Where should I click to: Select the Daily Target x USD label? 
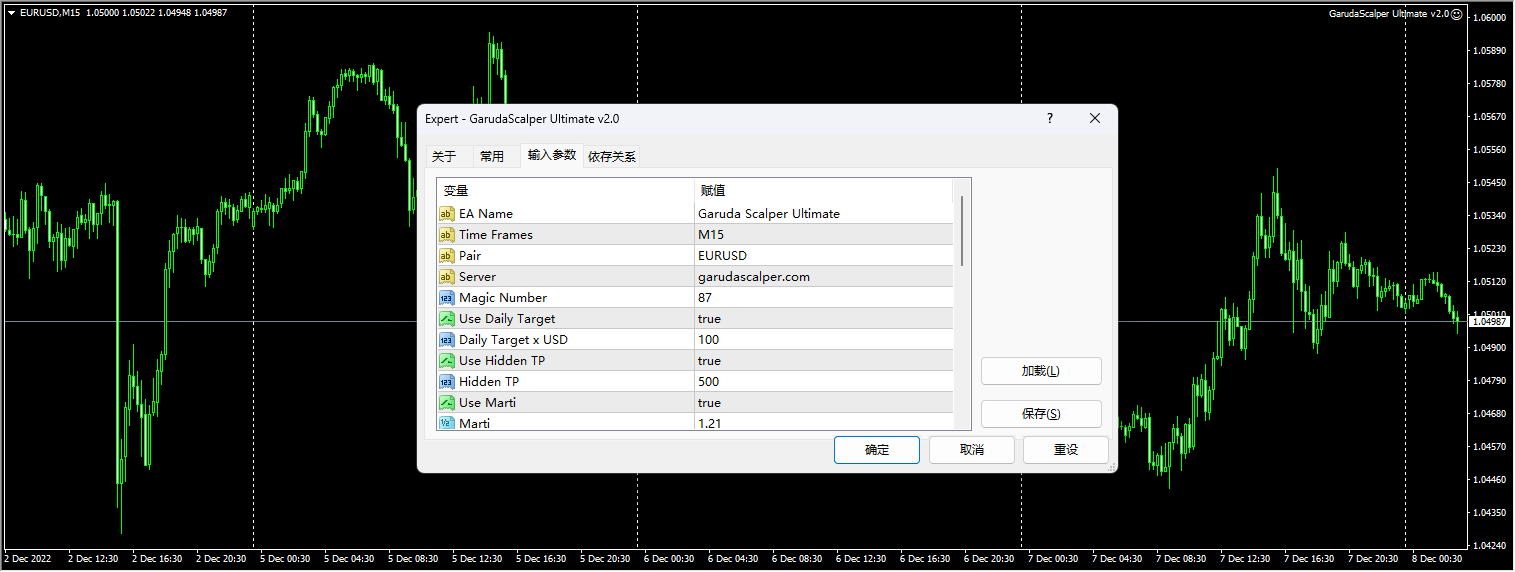click(513, 340)
